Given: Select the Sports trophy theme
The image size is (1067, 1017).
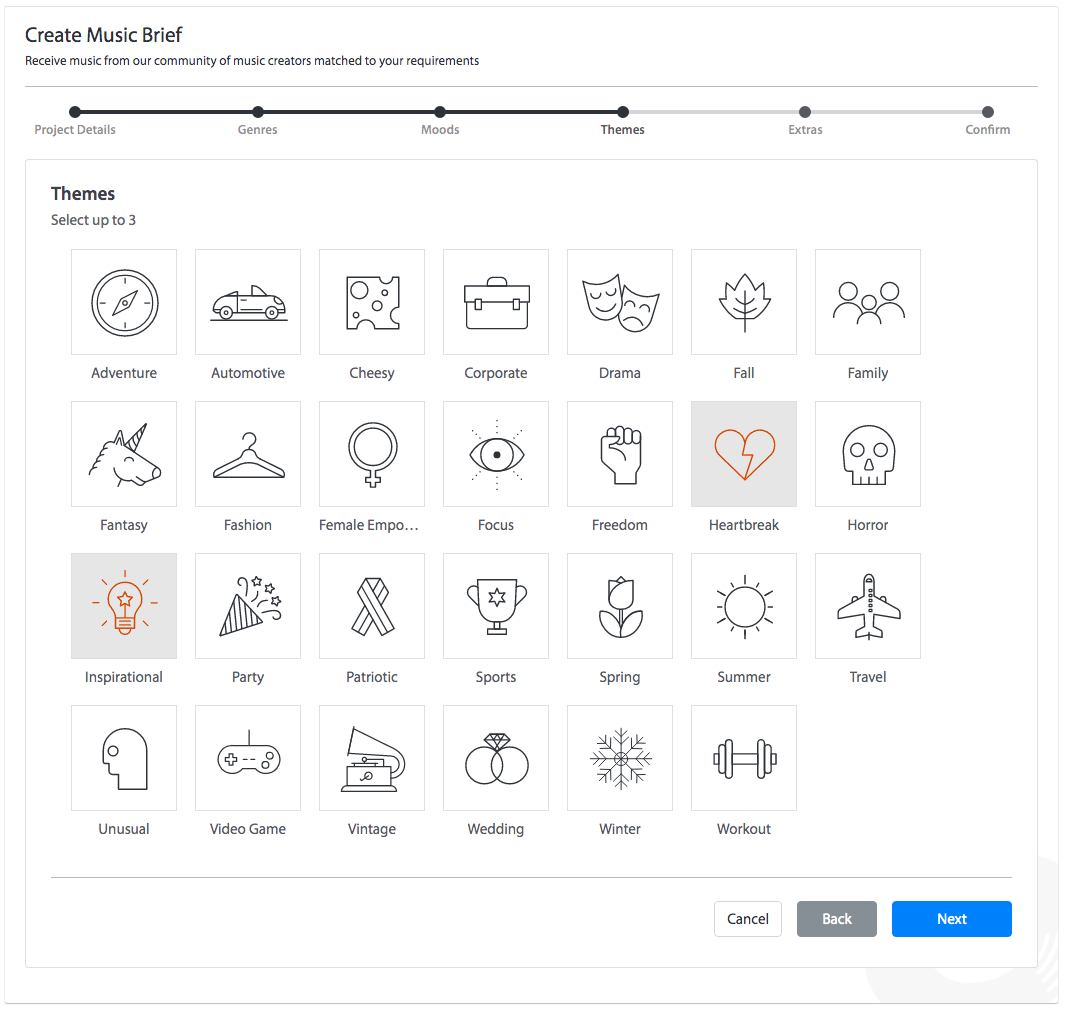Looking at the screenshot, I should [x=496, y=606].
